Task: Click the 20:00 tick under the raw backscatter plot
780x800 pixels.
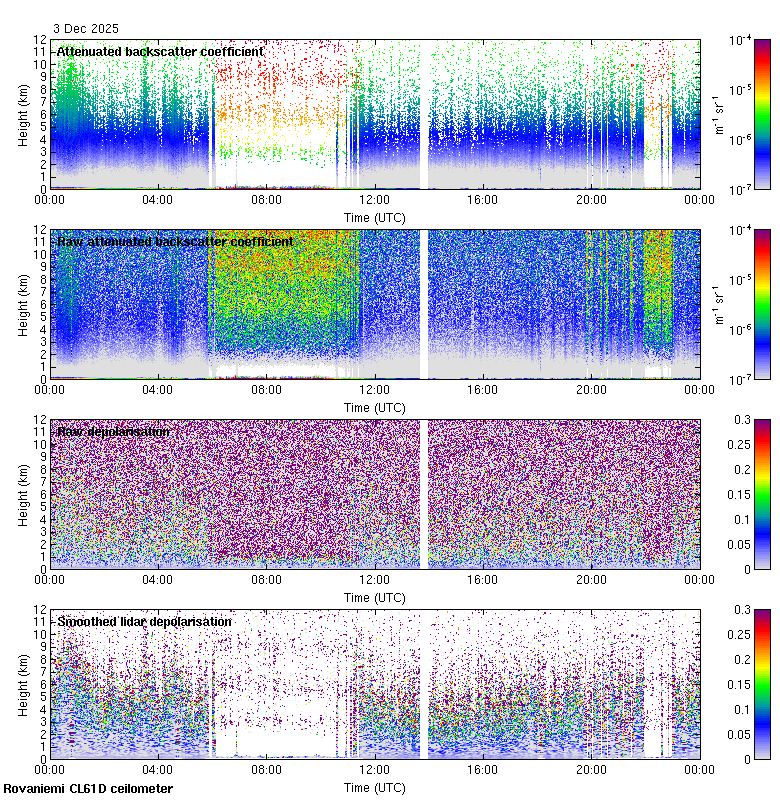Action: pyautogui.click(x=591, y=389)
